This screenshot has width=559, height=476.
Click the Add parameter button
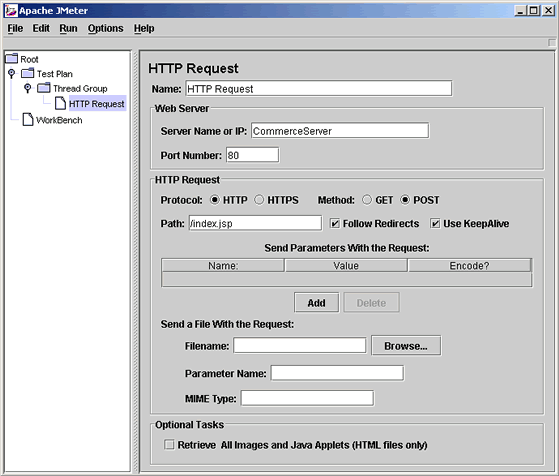(x=317, y=303)
